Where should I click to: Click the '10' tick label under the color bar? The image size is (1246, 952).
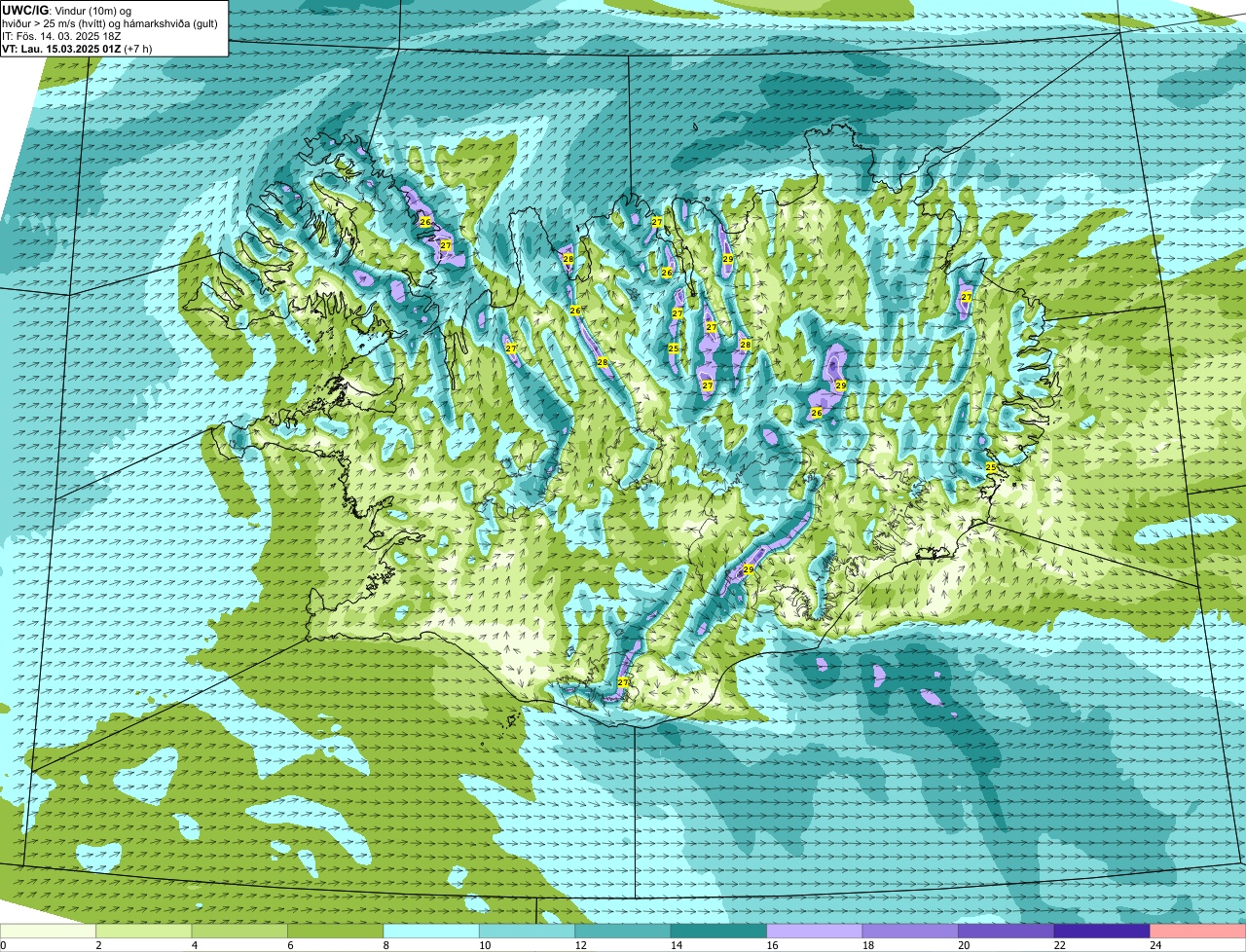pos(485,945)
